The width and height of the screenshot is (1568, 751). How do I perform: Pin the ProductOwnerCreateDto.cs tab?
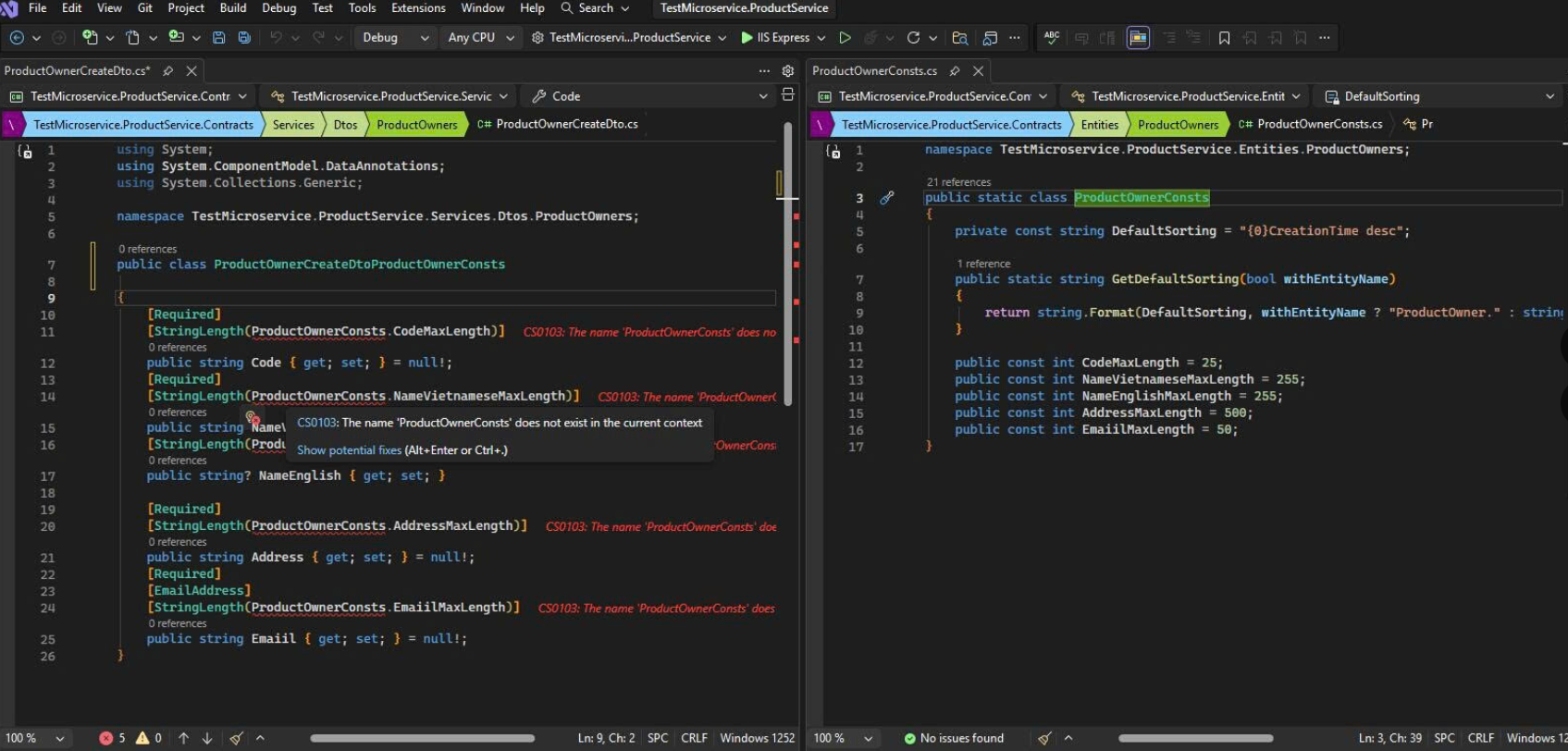pyautogui.click(x=167, y=71)
